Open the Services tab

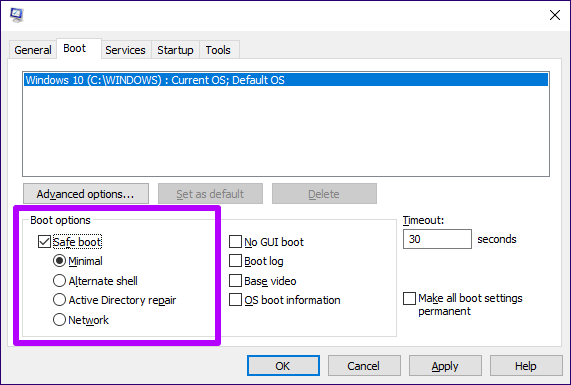(125, 50)
